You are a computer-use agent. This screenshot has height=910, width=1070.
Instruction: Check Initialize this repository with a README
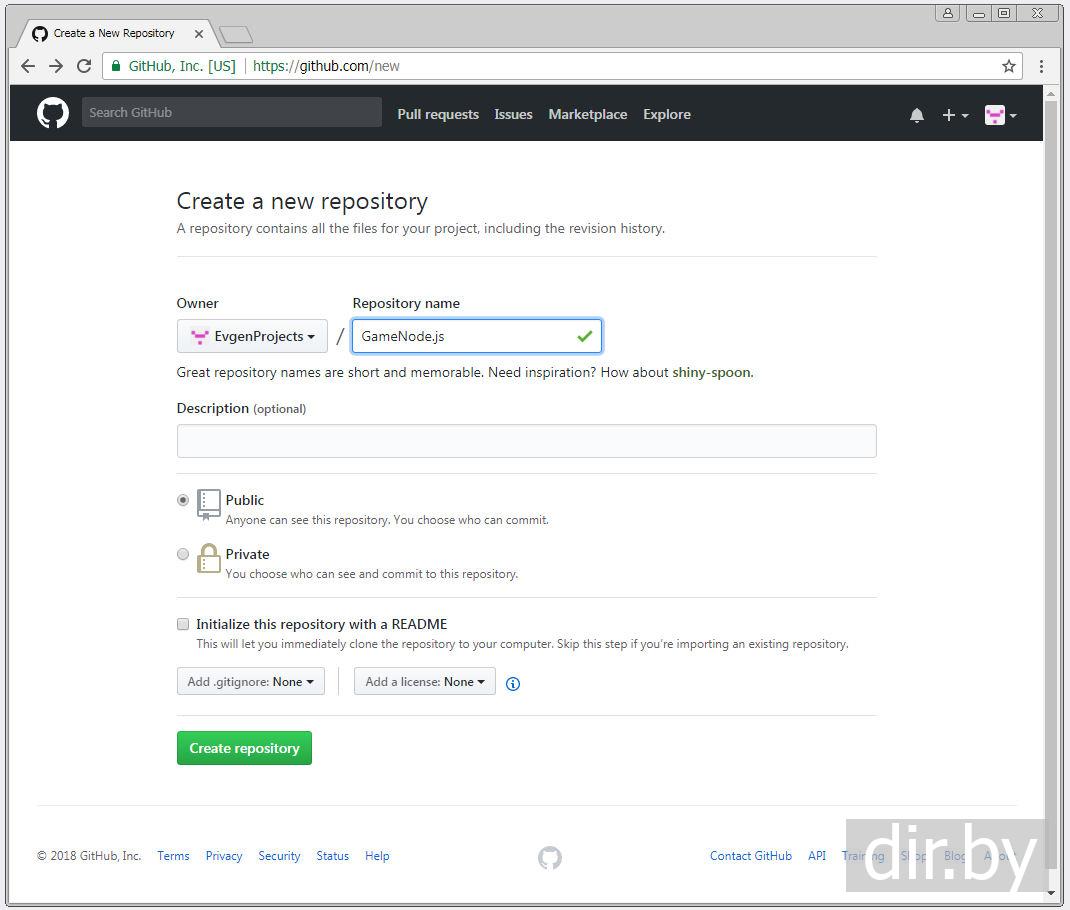(x=183, y=624)
